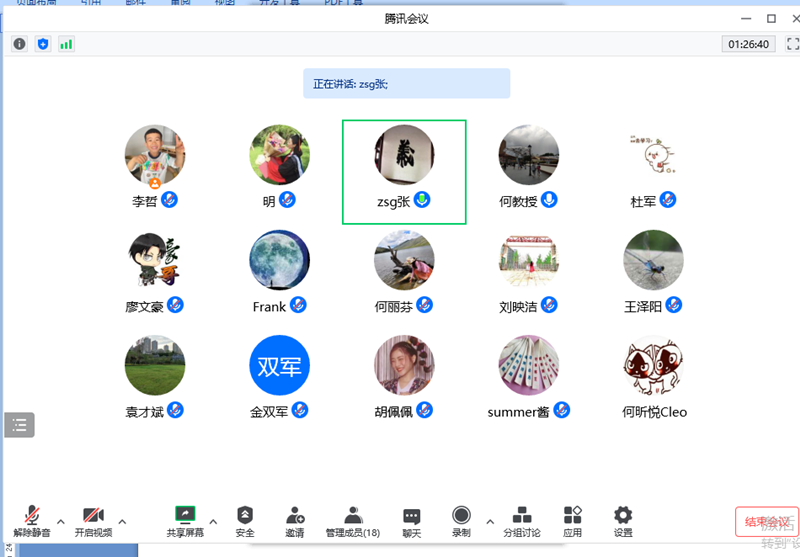Click 胡佩佩's muted microphone icon
Image resolution: width=800 pixels, height=557 pixels.
click(424, 410)
